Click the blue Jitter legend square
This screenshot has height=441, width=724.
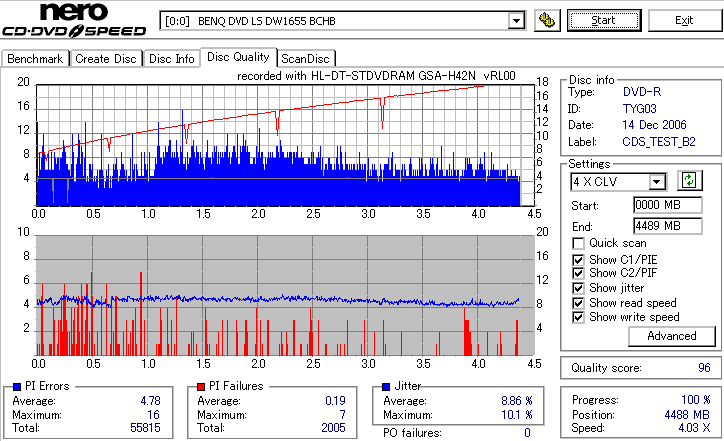[386, 387]
